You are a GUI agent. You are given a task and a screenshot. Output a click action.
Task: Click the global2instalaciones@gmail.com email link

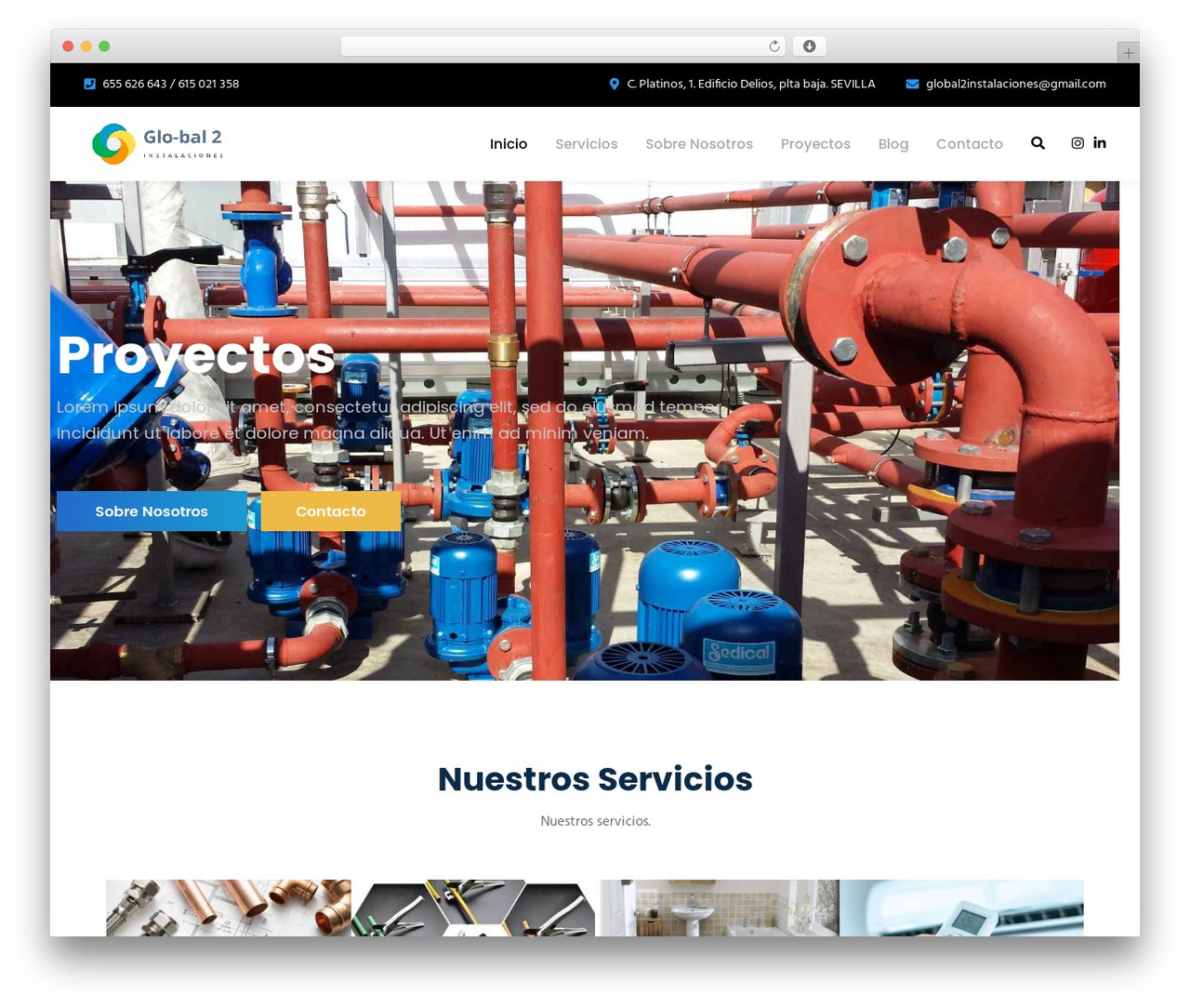pos(1016,84)
